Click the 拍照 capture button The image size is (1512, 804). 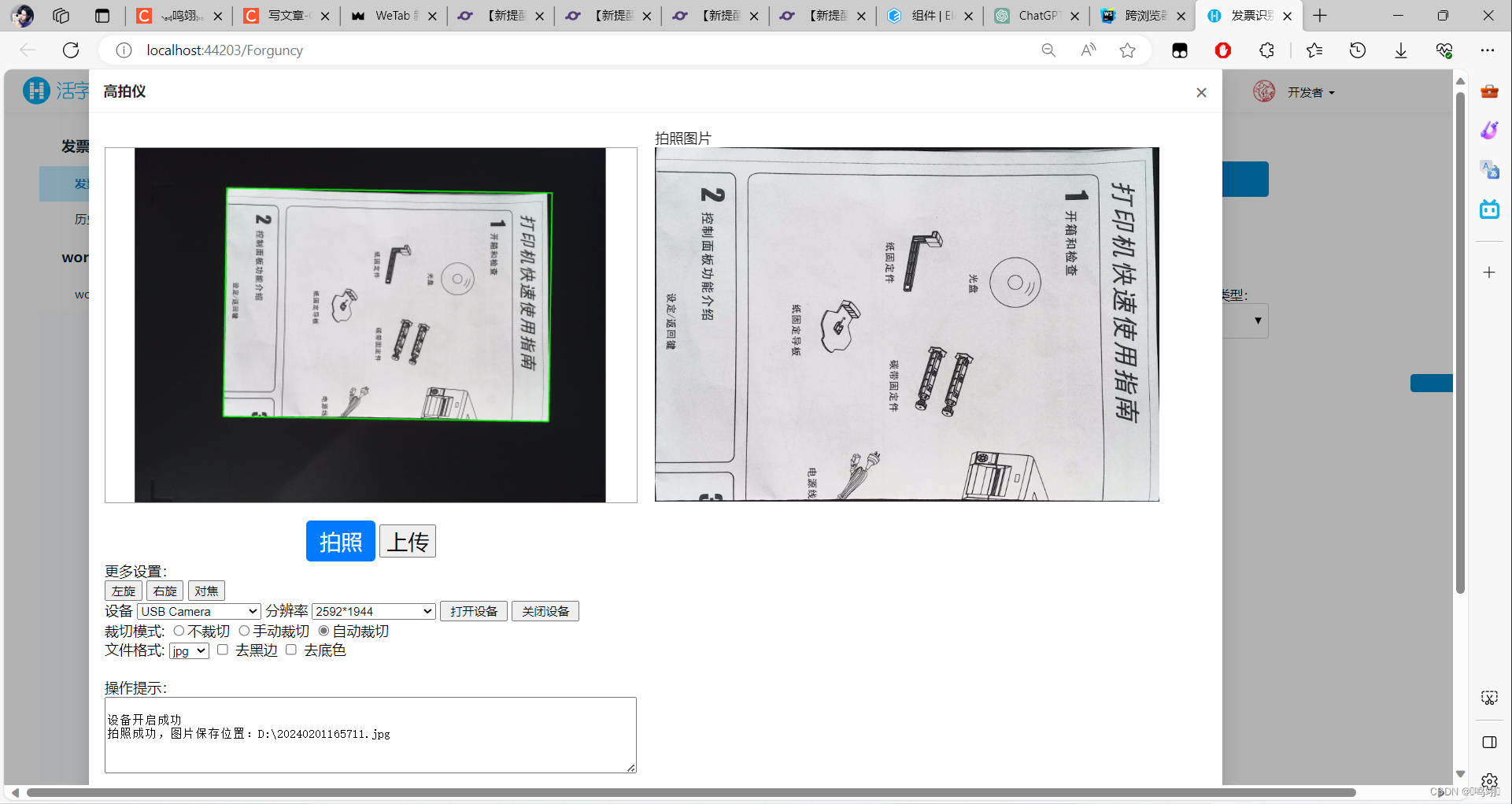[340, 541]
